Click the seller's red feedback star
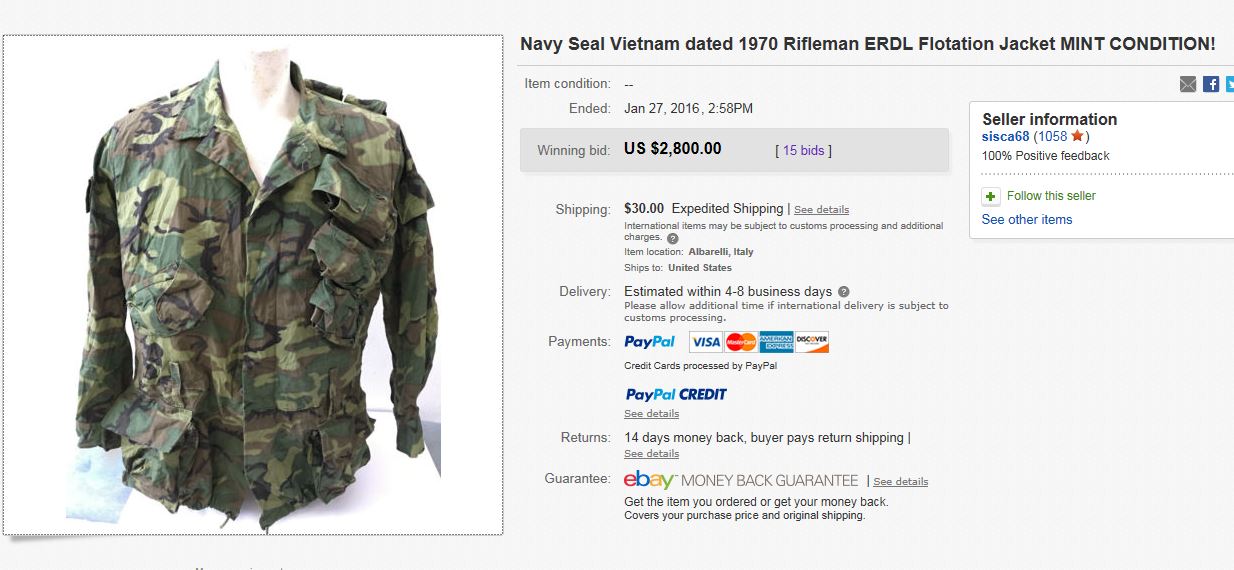This screenshot has height=570, width=1234. tap(1077, 136)
